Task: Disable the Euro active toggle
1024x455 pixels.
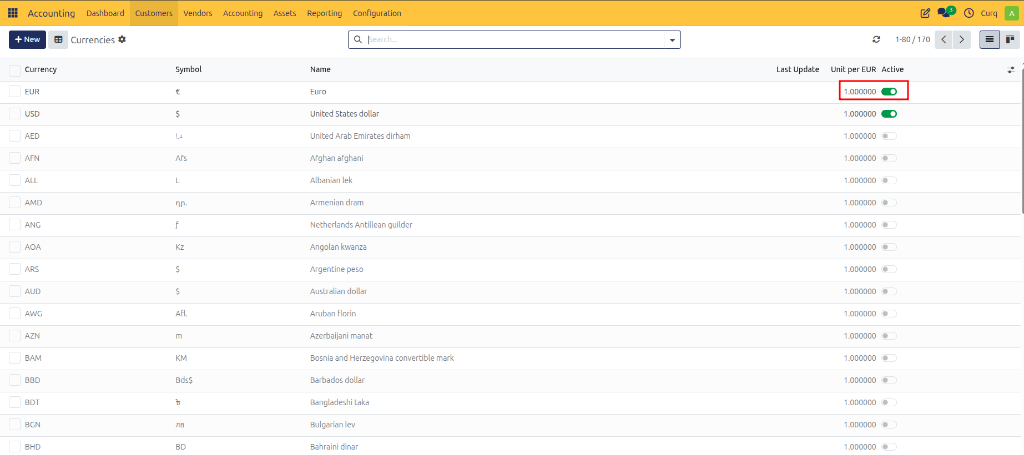Action: click(x=889, y=92)
